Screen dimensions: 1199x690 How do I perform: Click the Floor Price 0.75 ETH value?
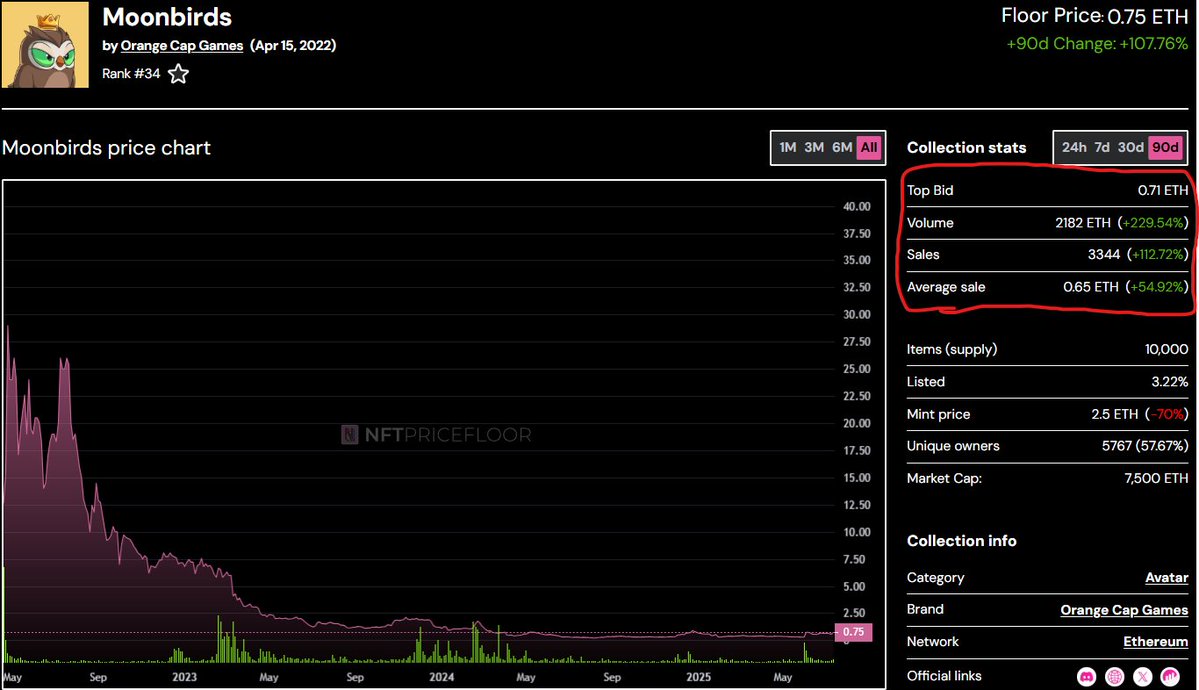[1148, 17]
